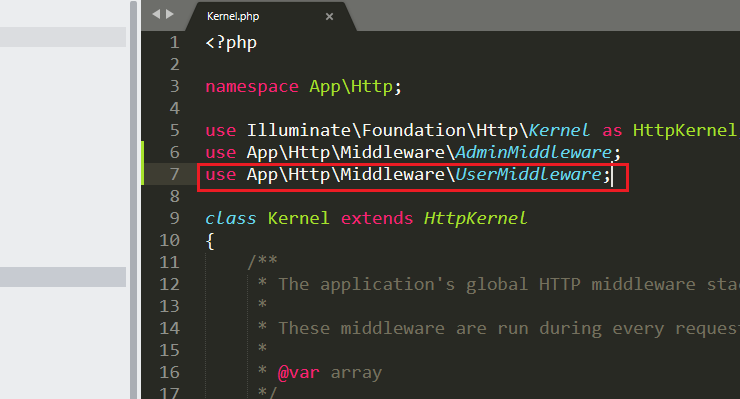Click HttpKernel after extends on line 9

[x=475, y=218]
